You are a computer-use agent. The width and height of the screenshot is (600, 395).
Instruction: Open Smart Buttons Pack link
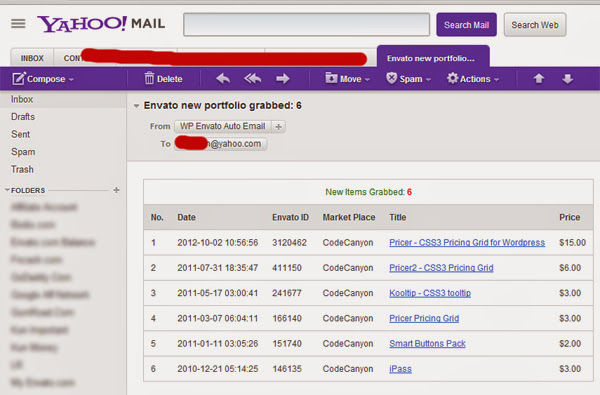point(427,344)
